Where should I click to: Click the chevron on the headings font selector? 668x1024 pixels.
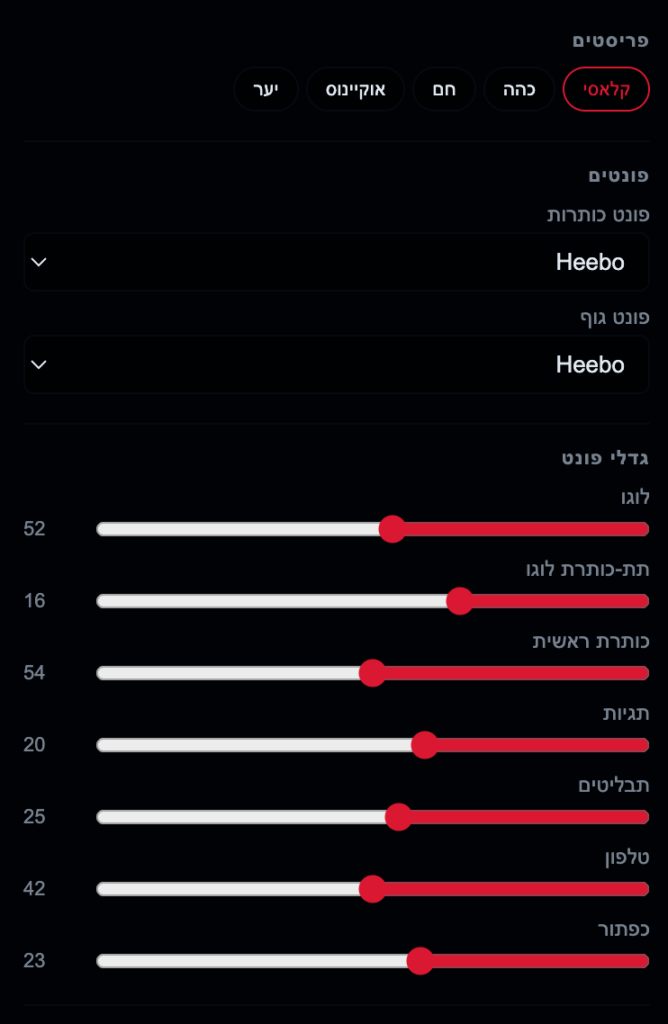click(39, 262)
